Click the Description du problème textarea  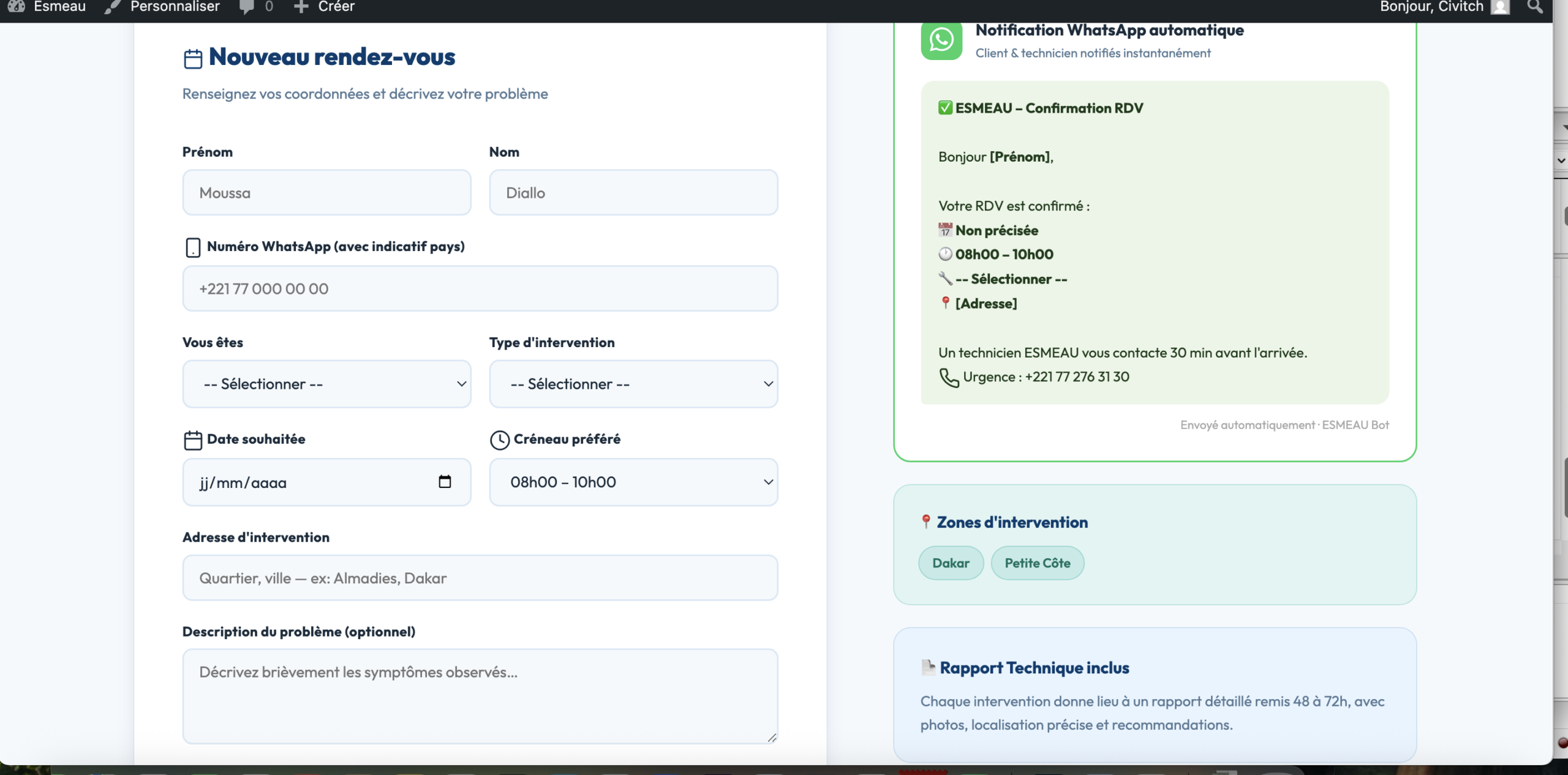coord(480,696)
